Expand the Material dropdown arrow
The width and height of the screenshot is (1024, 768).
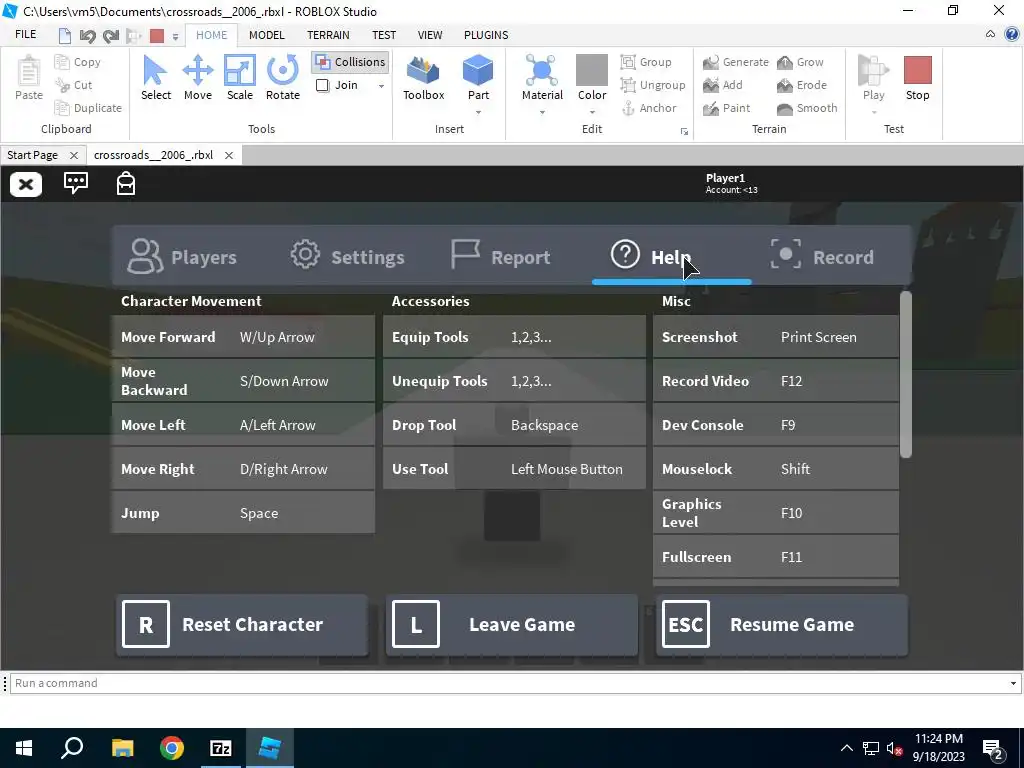[x=542, y=112]
